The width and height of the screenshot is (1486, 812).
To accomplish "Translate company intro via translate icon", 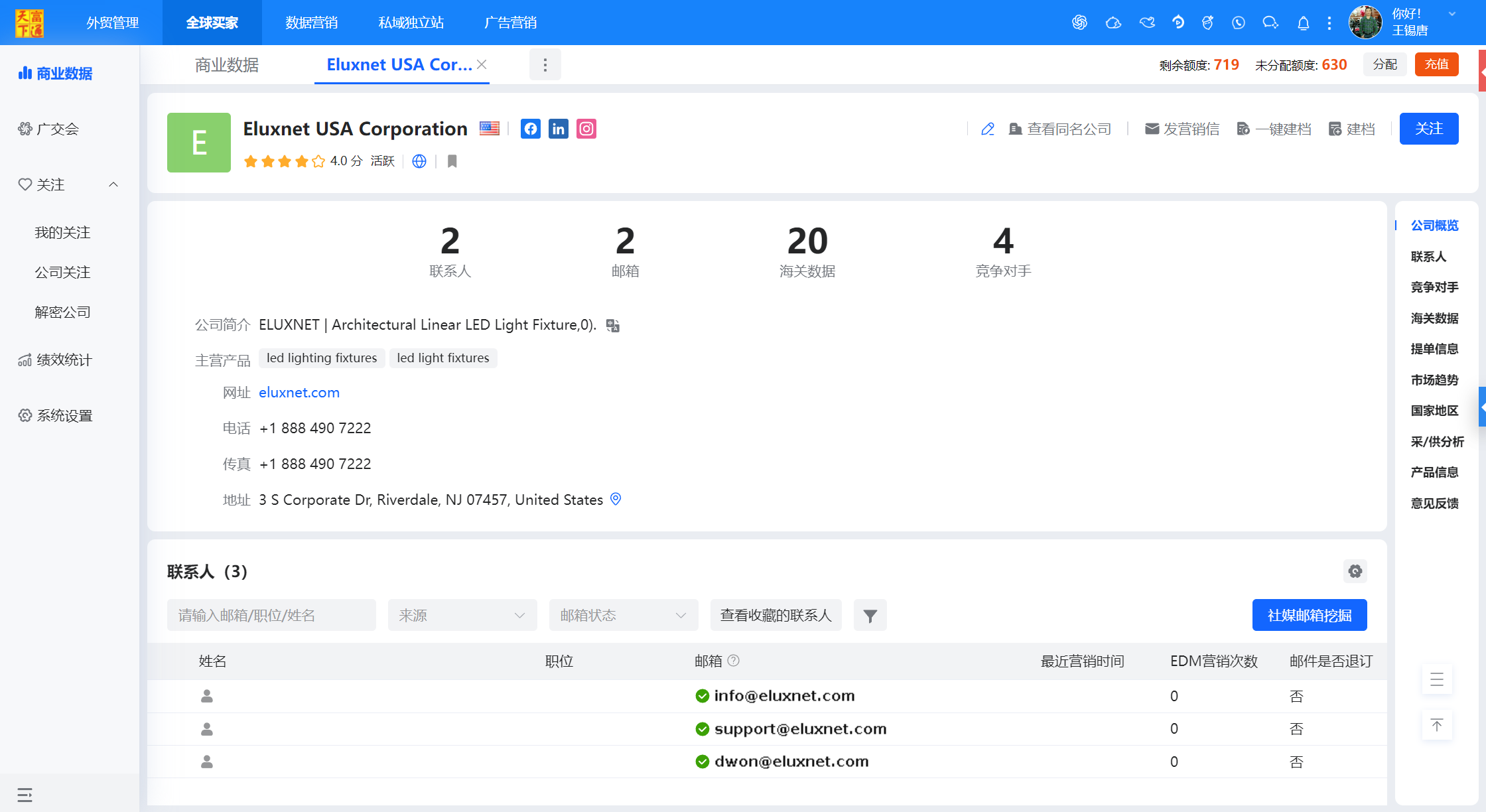I will [x=613, y=326].
